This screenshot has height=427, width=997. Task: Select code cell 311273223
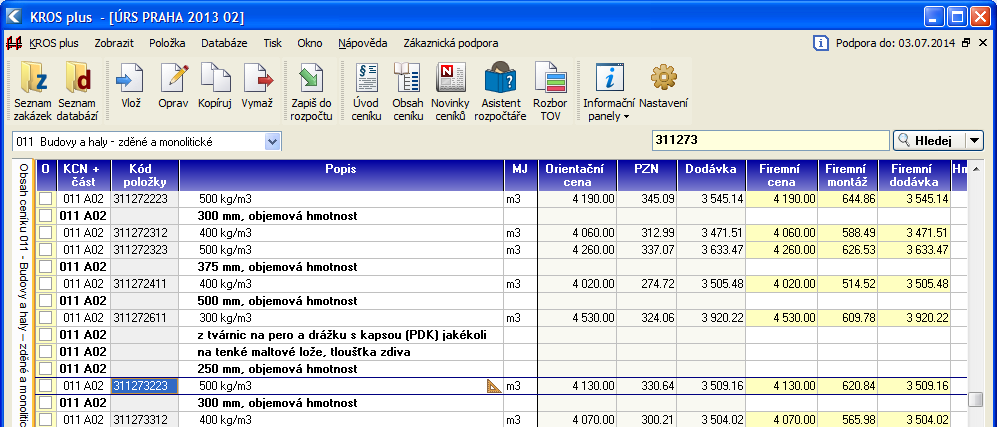144,386
